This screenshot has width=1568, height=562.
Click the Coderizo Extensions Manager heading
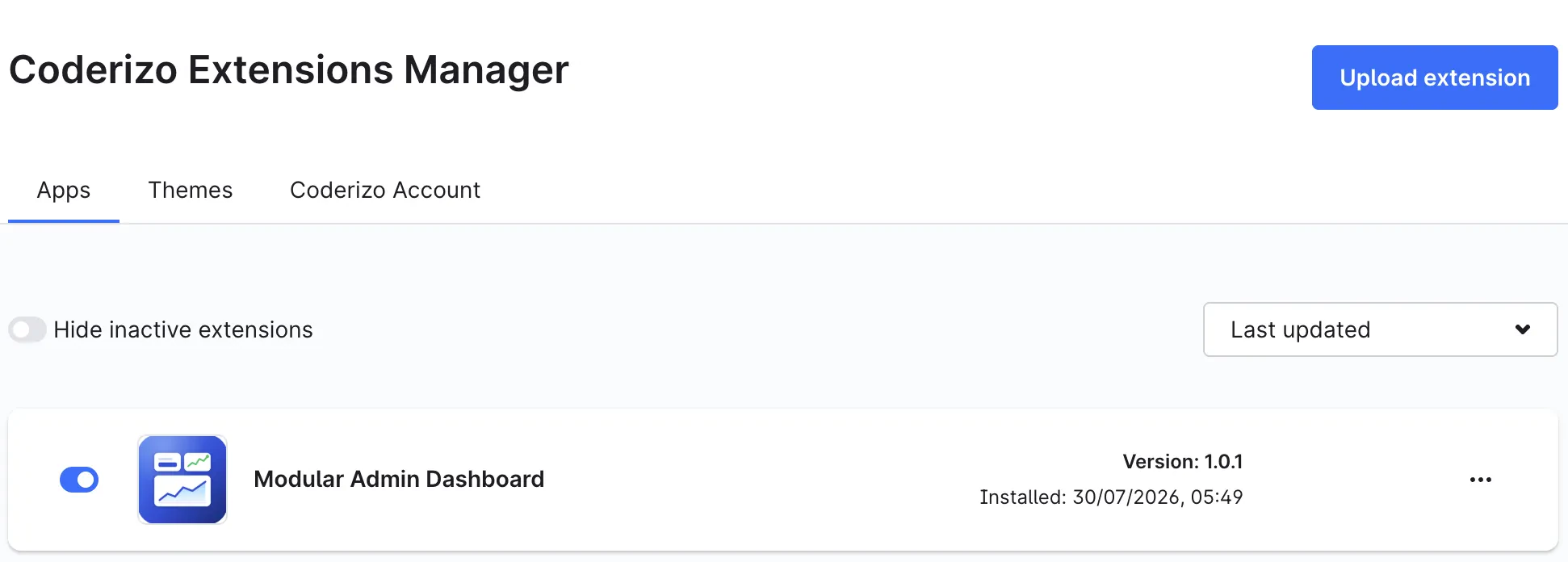click(289, 69)
